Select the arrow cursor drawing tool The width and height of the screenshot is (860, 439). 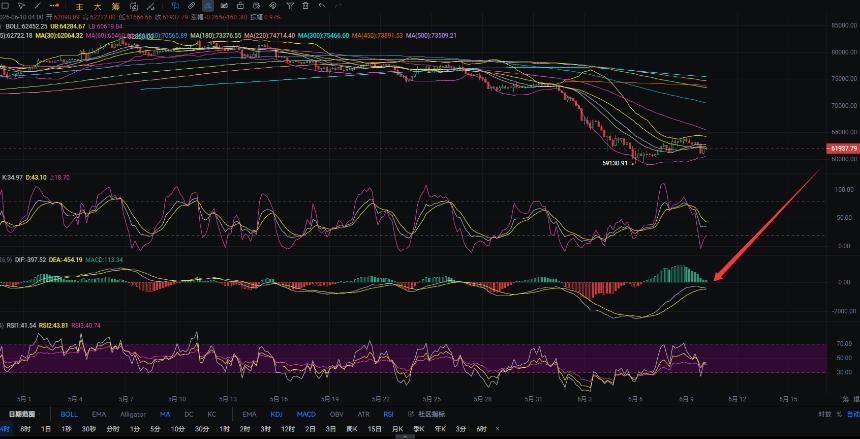point(21,6)
